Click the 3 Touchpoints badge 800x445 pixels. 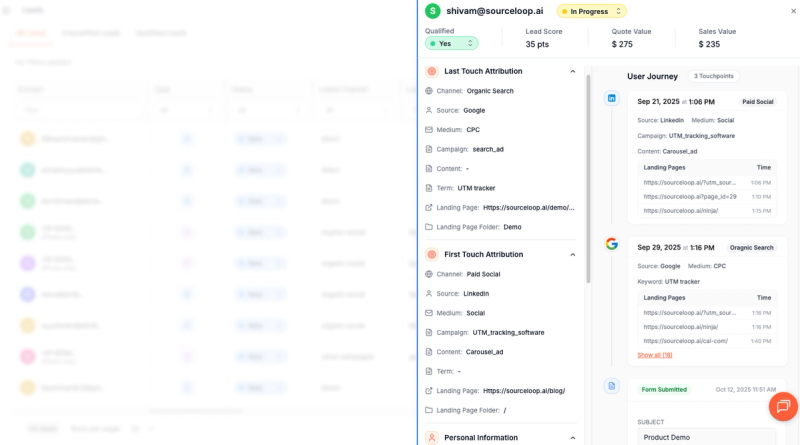[713, 76]
